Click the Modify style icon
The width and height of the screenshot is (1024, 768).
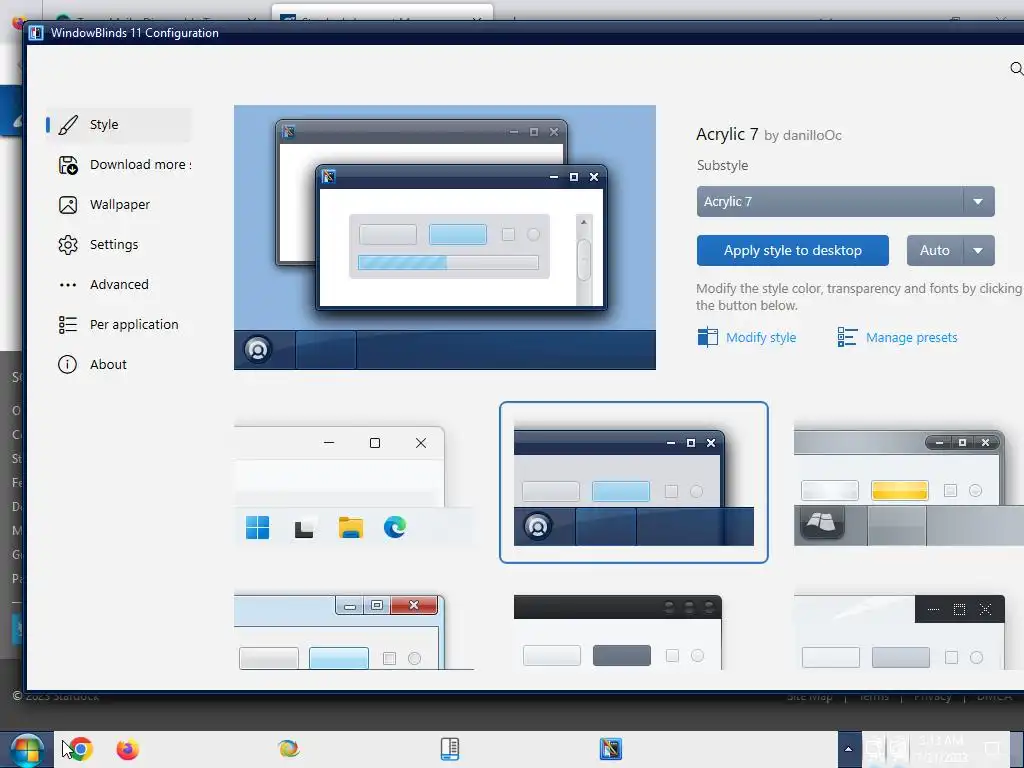coord(707,337)
